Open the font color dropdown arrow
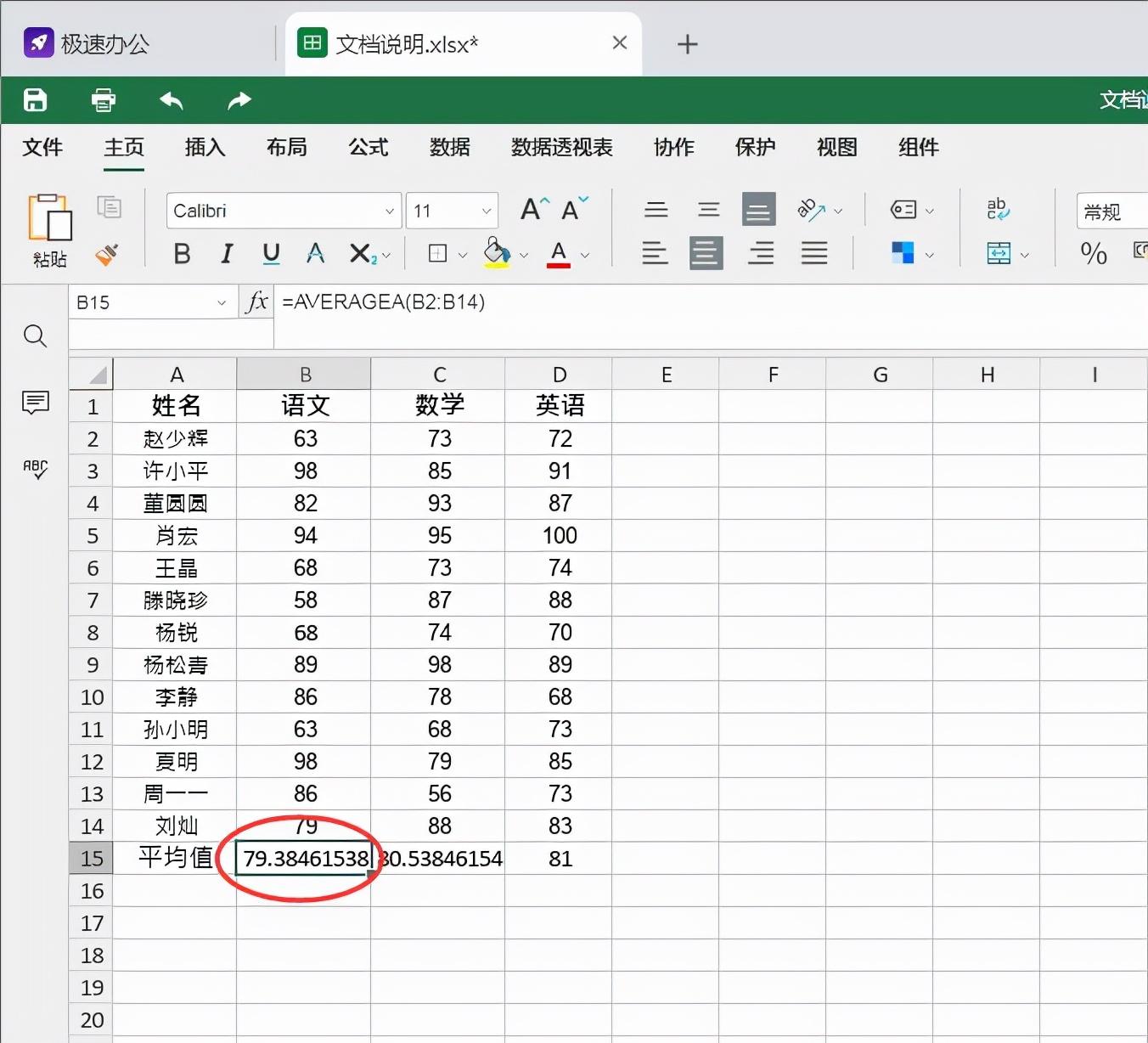 coord(585,255)
